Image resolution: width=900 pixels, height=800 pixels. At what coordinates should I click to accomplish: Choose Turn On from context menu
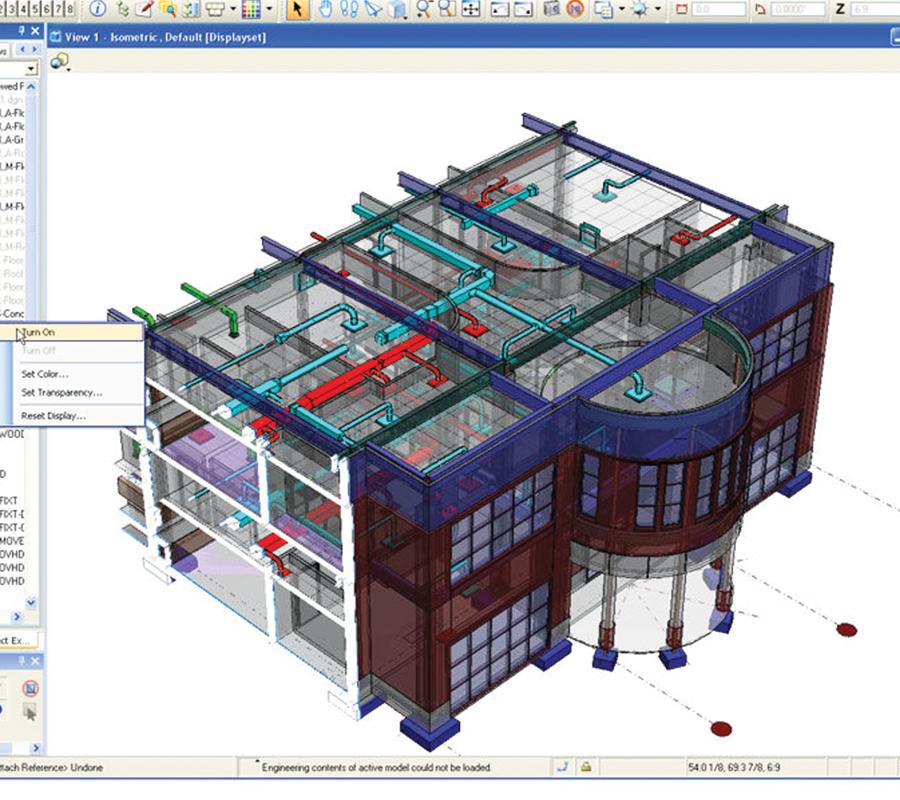tap(41, 331)
